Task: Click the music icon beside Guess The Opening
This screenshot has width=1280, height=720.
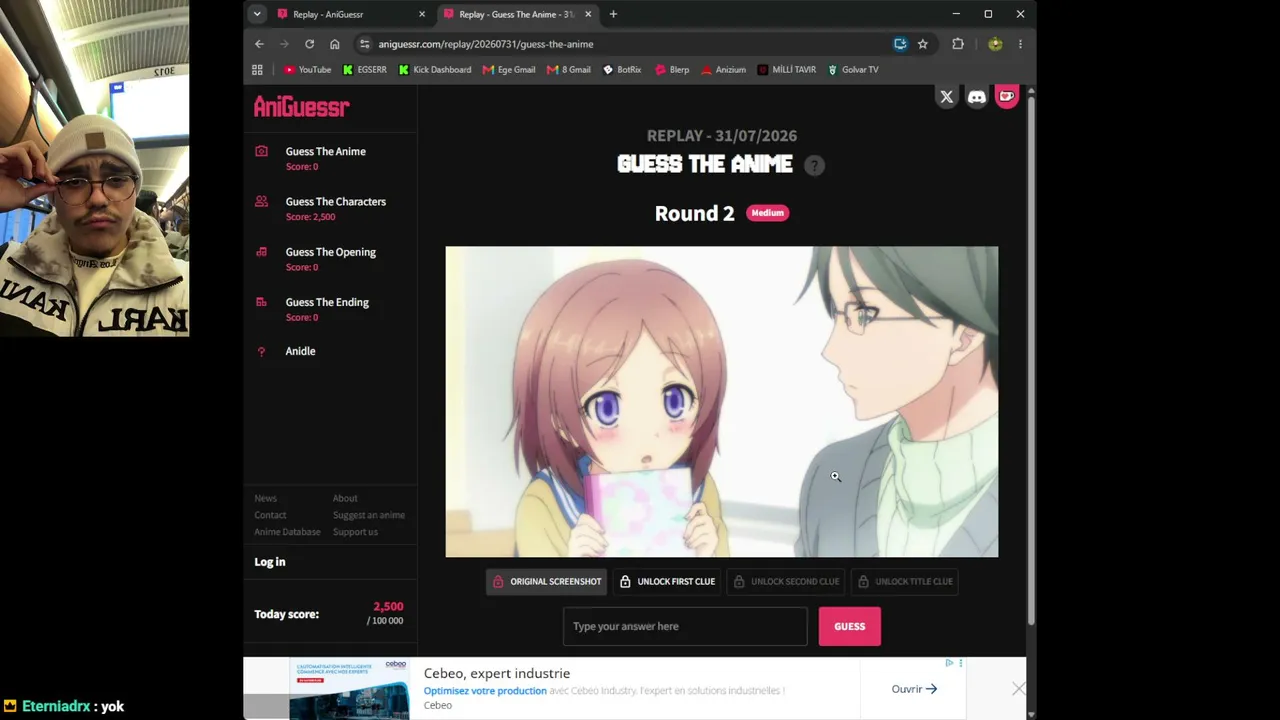Action: (261, 252)
